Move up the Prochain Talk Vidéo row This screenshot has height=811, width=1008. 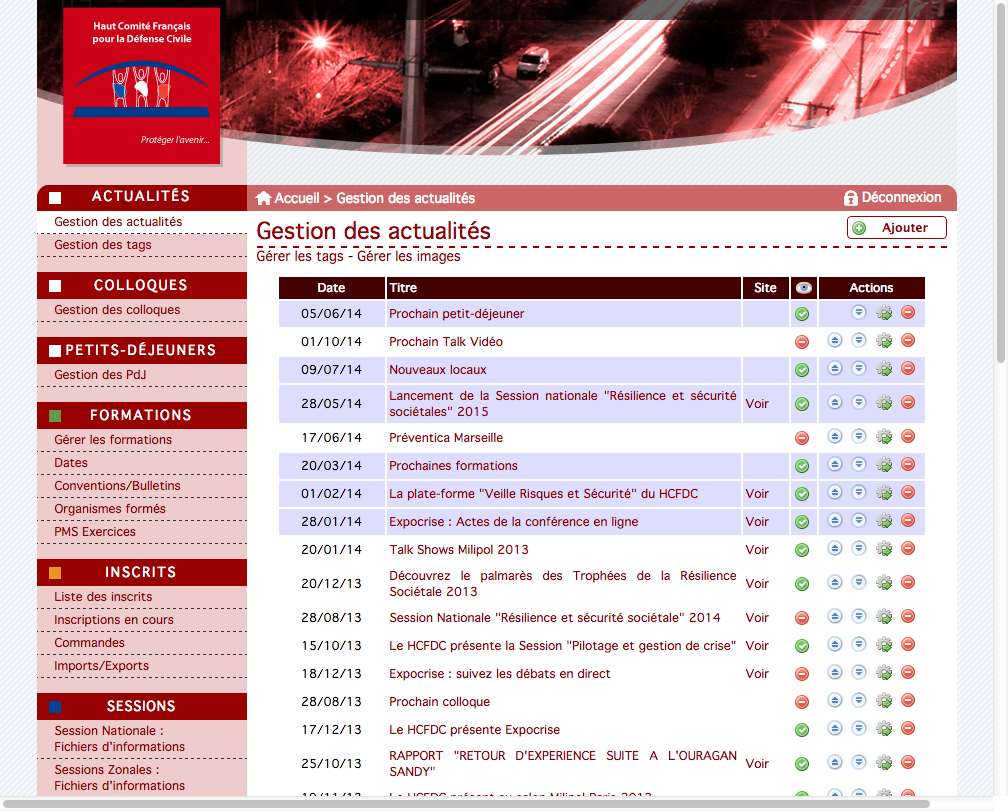pyautogui.click(x=834, y=340)
